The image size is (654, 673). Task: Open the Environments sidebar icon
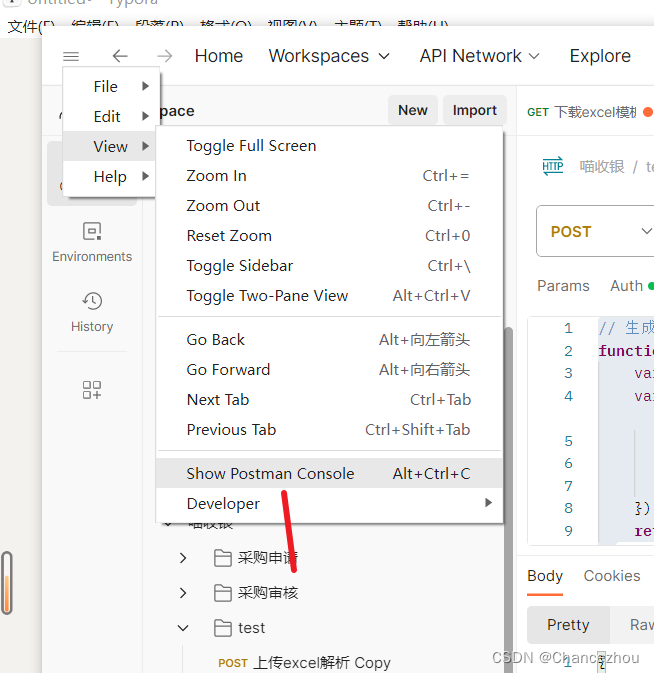point(92,242)
